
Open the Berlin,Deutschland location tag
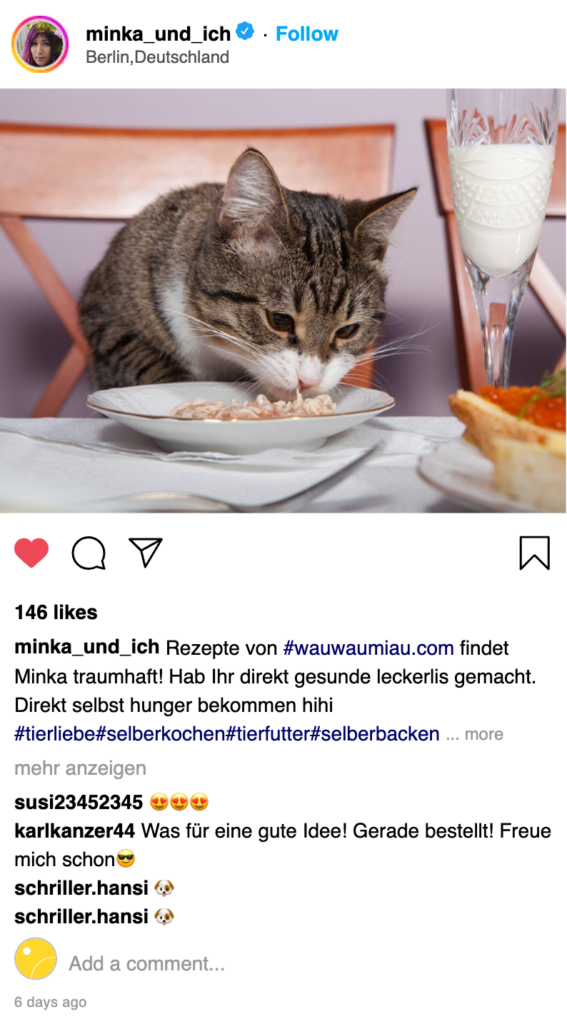(x=157, y=57)
